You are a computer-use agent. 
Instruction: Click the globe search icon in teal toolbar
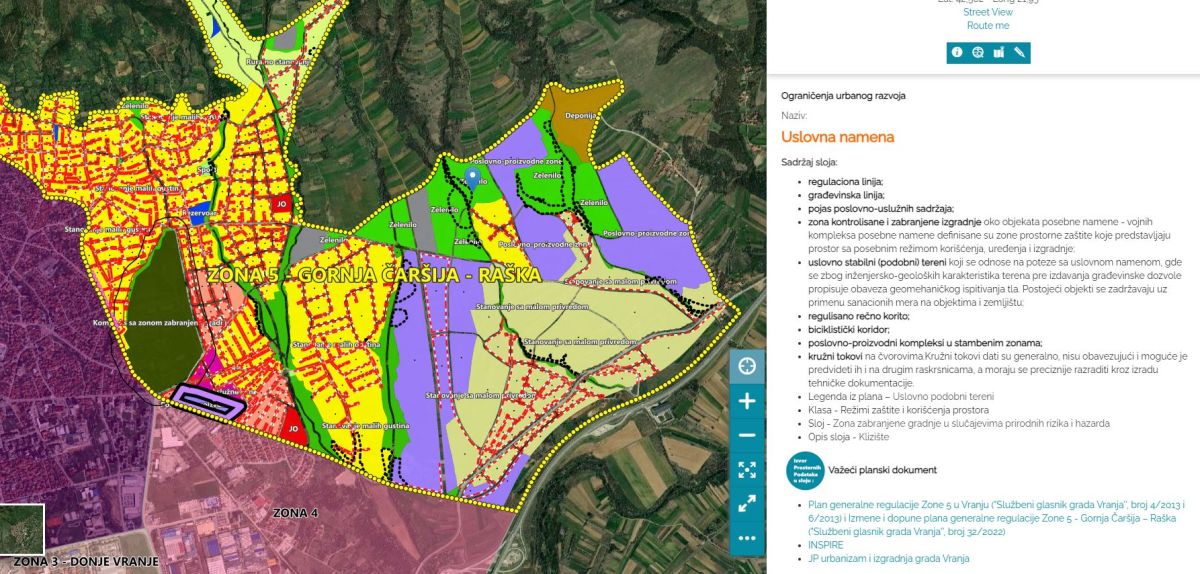(x=978, y=53)
